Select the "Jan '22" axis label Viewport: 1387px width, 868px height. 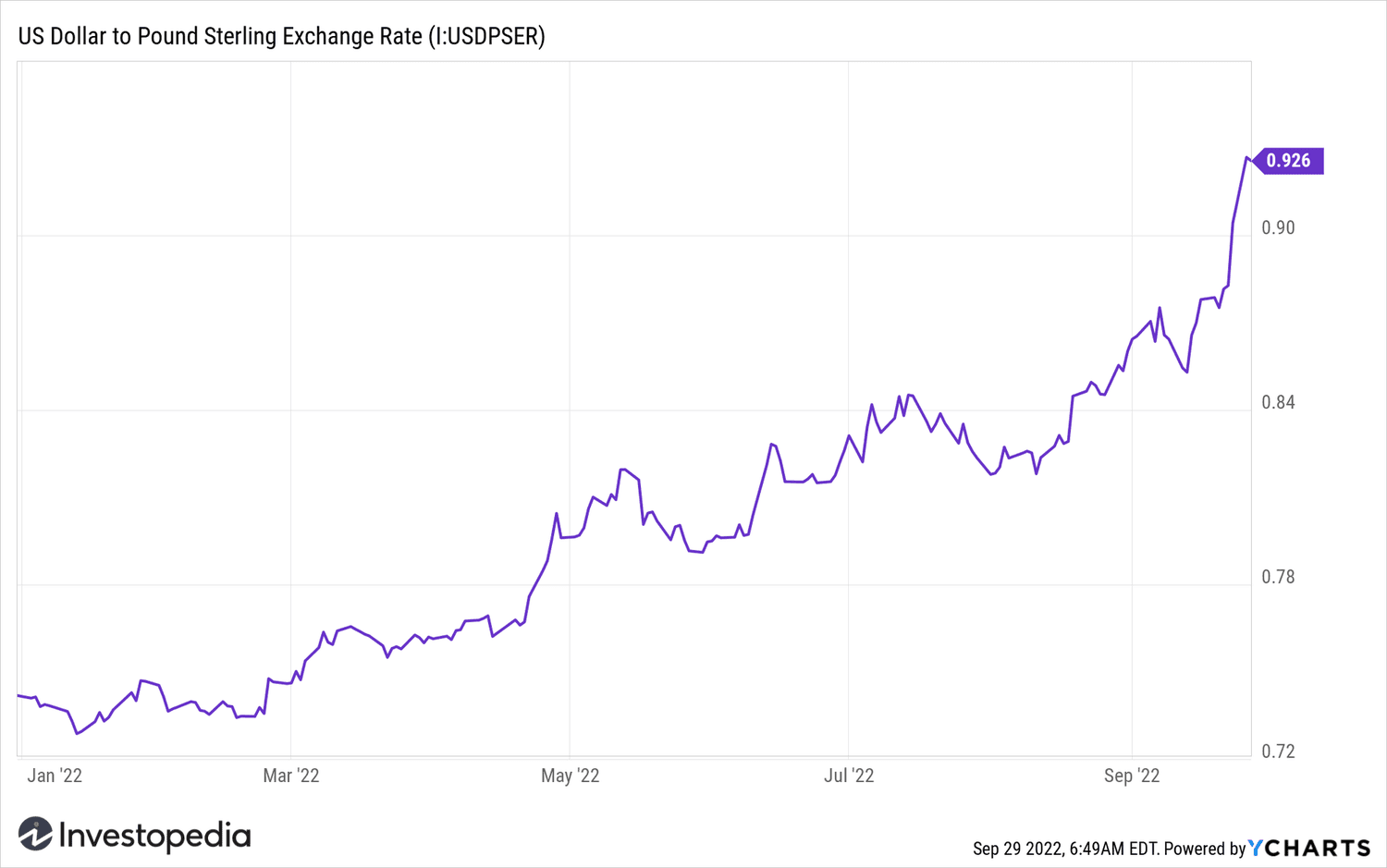point(57,776)
